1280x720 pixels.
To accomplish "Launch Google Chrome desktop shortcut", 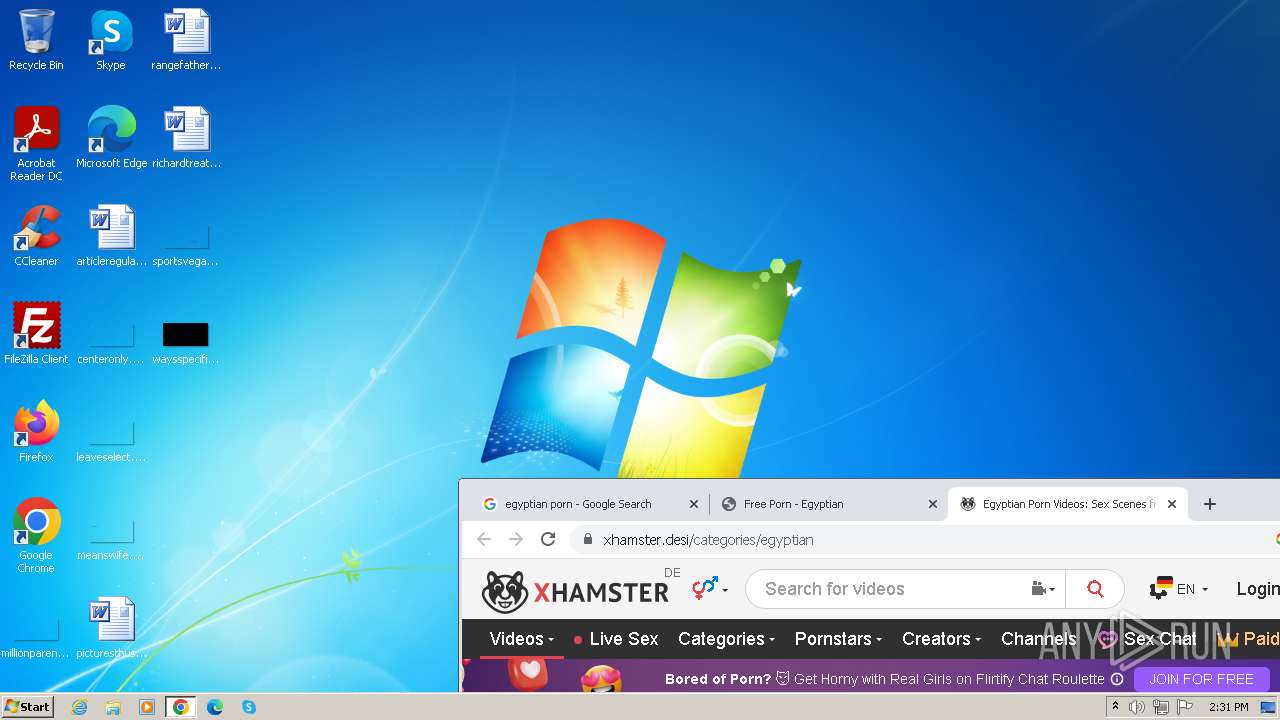I will (36, 535).
